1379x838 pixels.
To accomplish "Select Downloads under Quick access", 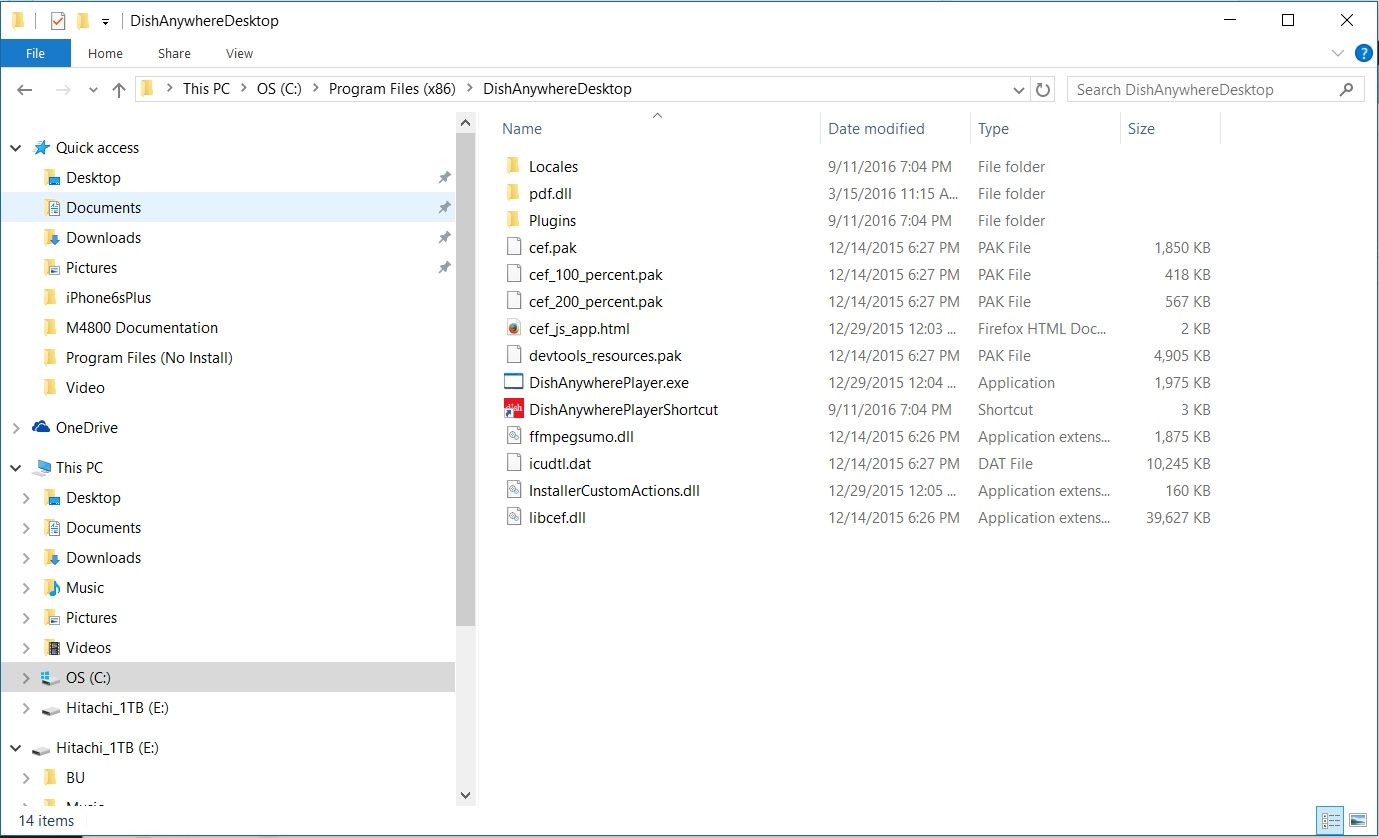I will (103, 238).
